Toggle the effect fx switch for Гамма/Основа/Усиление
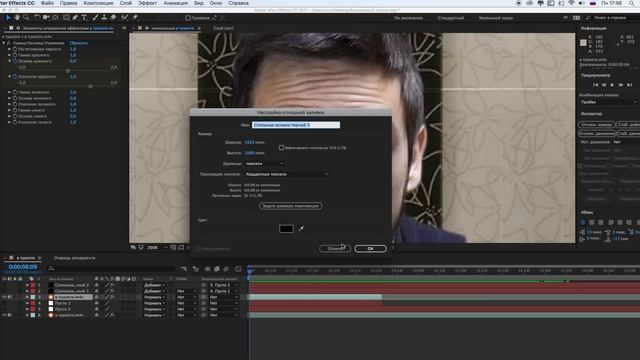The height and width of the screenshot is (360, 640). point(9,43)
